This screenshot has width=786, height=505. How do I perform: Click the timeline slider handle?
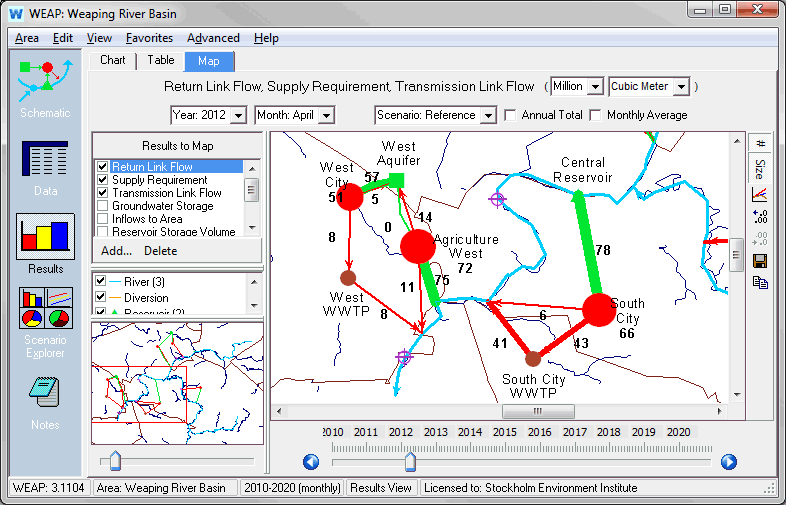tap(410, 461)
